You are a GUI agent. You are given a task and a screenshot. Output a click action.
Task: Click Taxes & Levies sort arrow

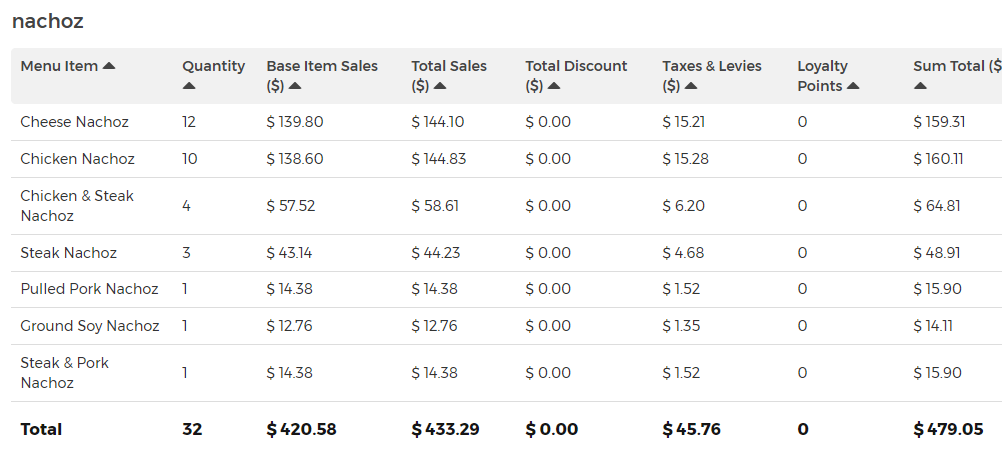click(x=691, y=86)
